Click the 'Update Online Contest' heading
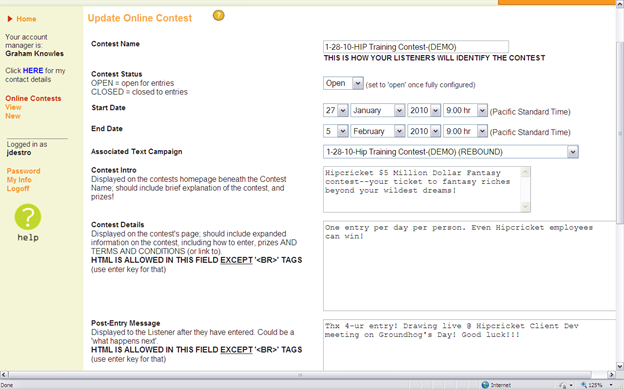Viewport: 624px width, 390px height. 140,18
